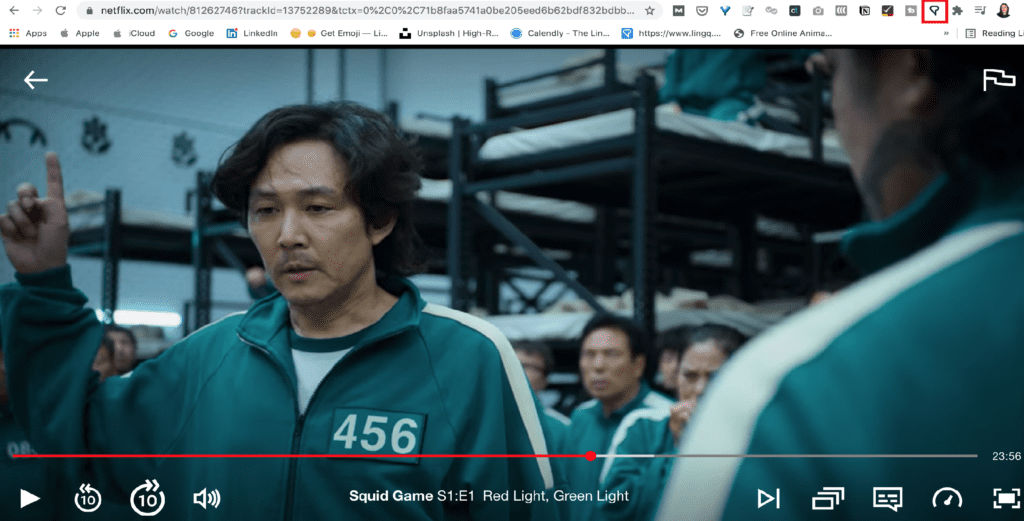1024x521 pixels.
Task: Open the episodes list
Action: point(827,499)
